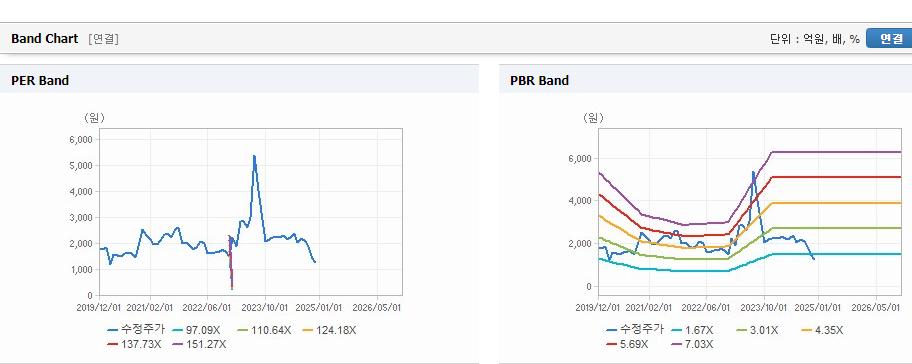Click the [연결] label beside Band Chart
This screenshot has height=364, width=912.
[104, 39]
